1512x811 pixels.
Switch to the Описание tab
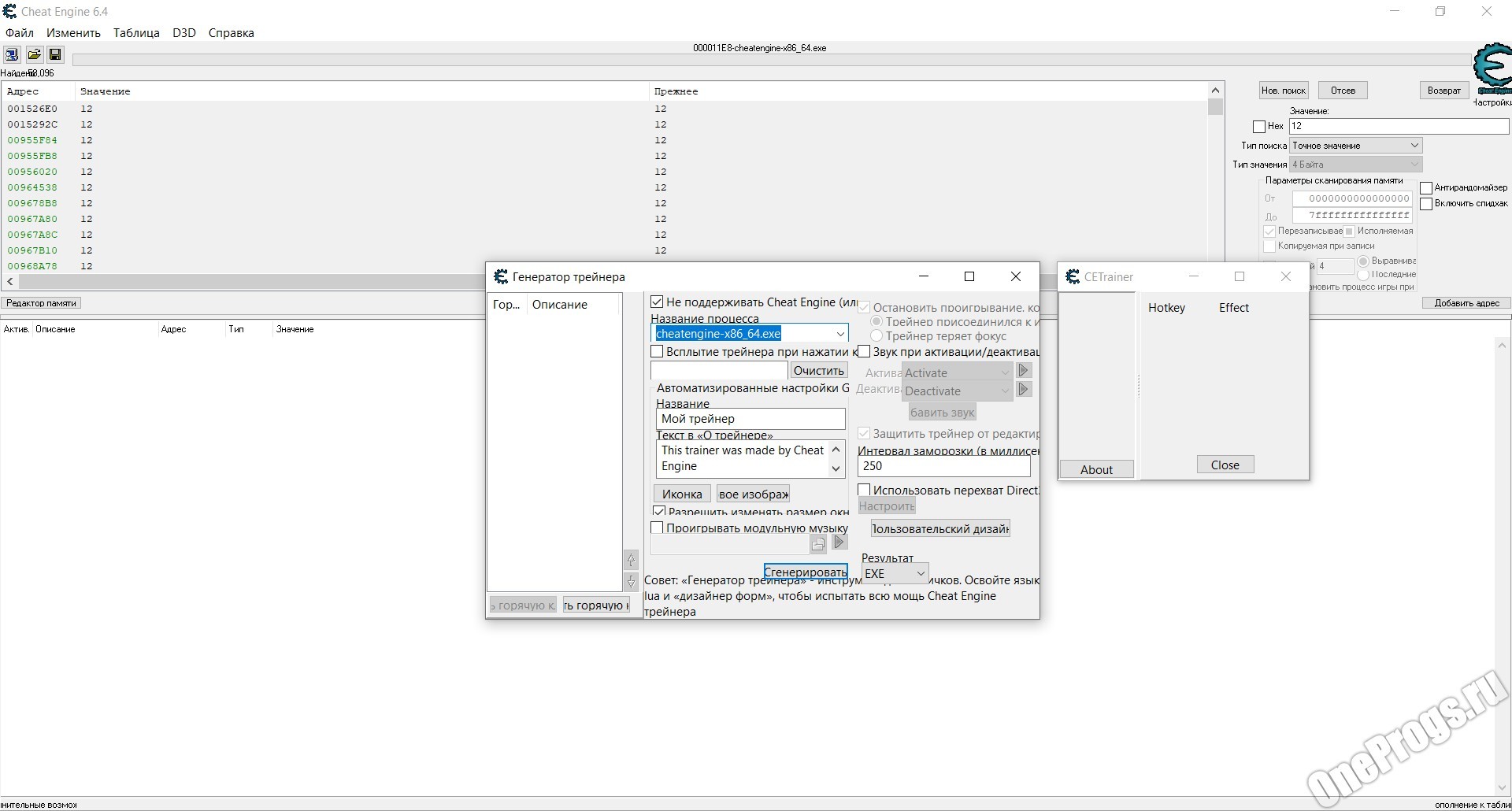point(560,305)
